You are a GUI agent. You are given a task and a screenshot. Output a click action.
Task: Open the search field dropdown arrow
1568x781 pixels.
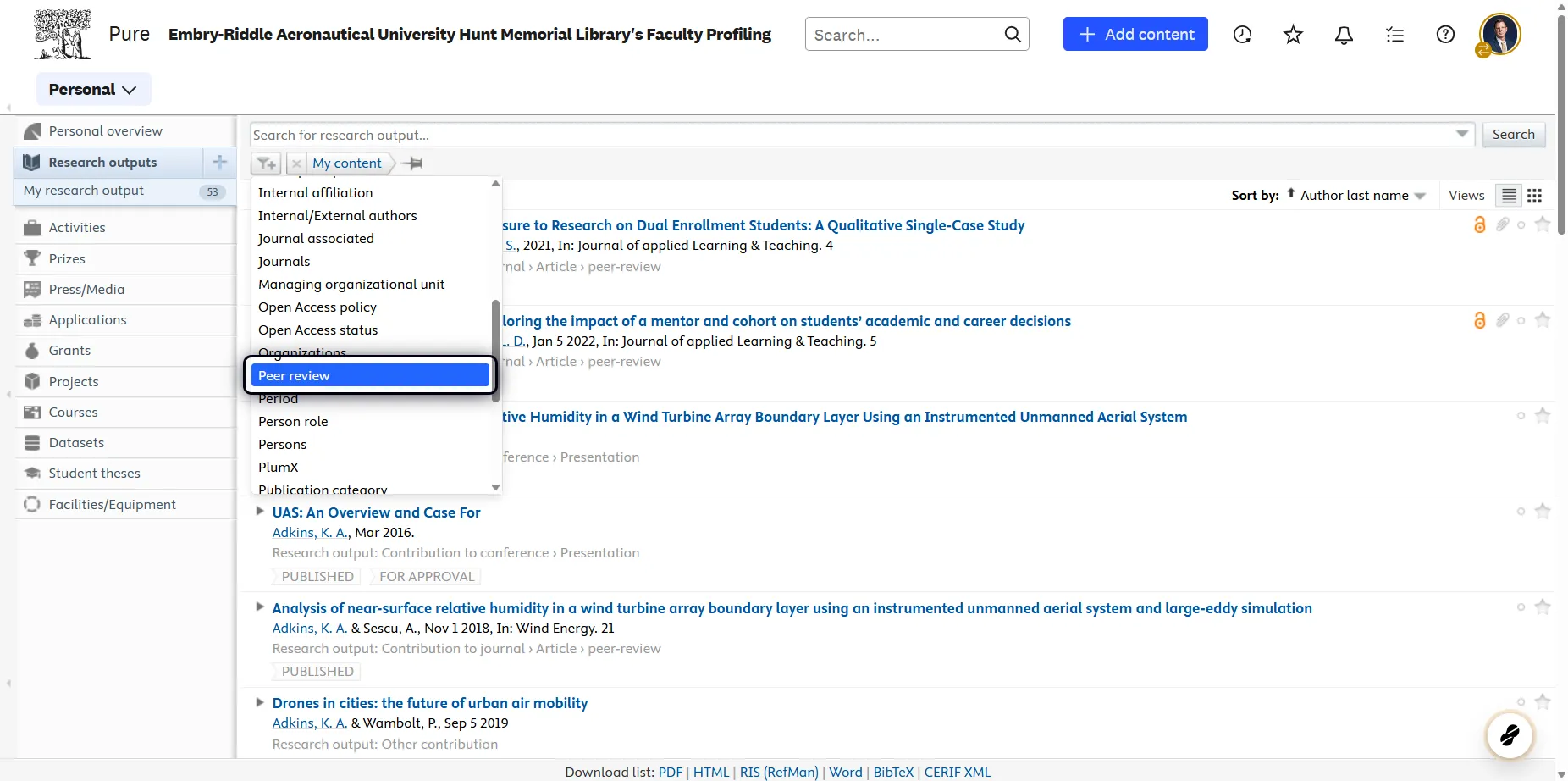click(1462, 134)
